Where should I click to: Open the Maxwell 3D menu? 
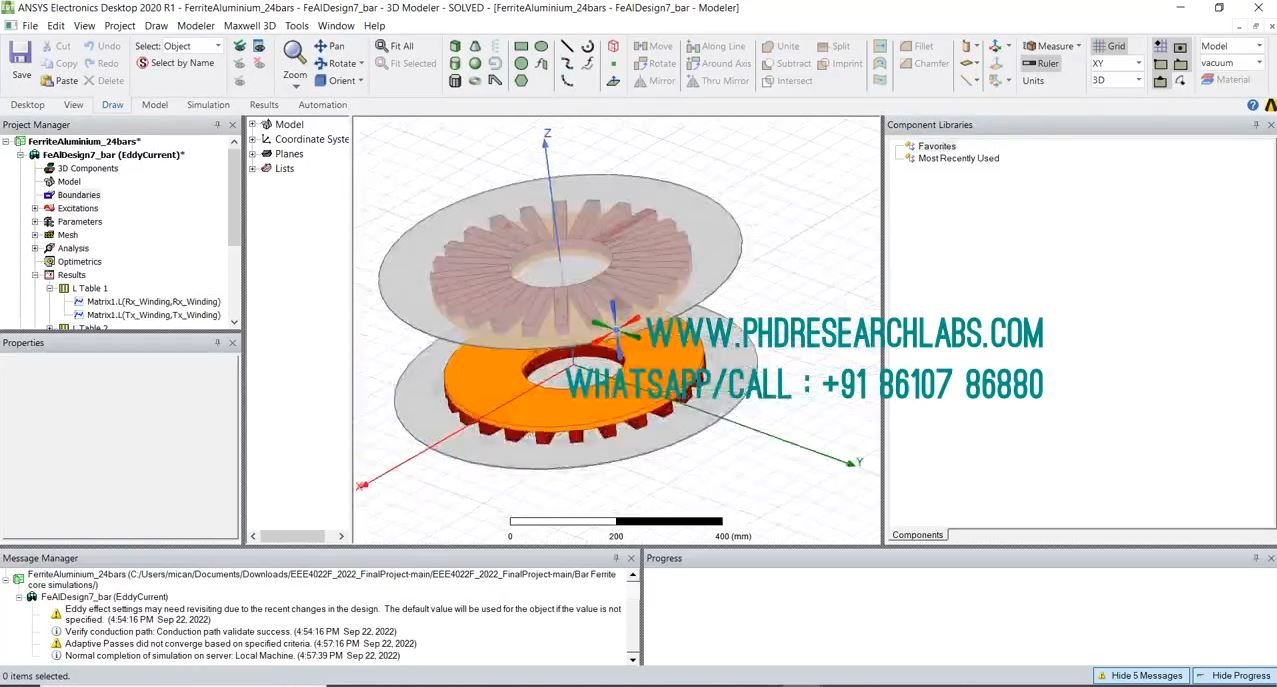coord(250,26)
